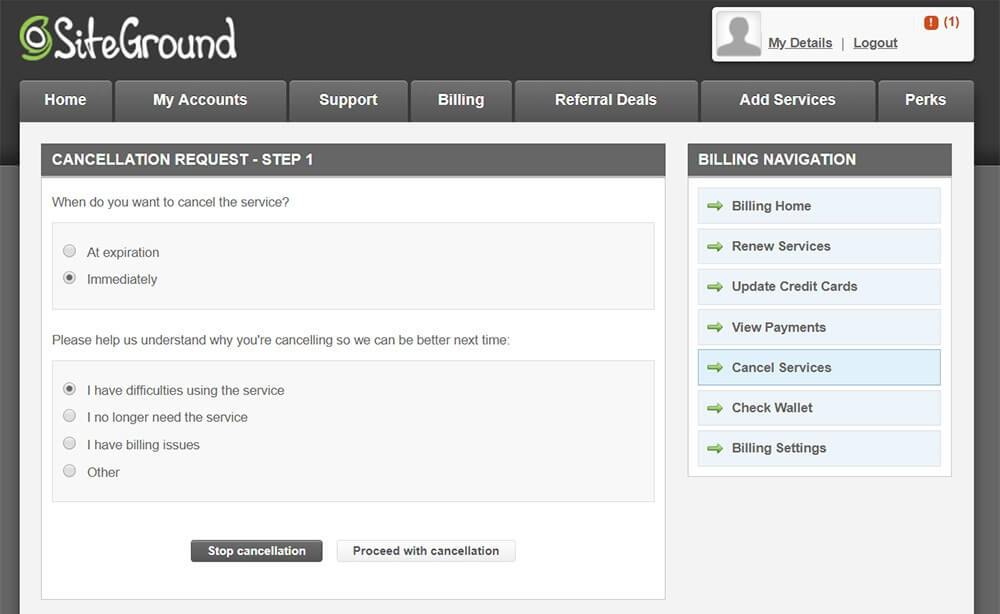Click the Stop cancellation button

pos(256,551)
